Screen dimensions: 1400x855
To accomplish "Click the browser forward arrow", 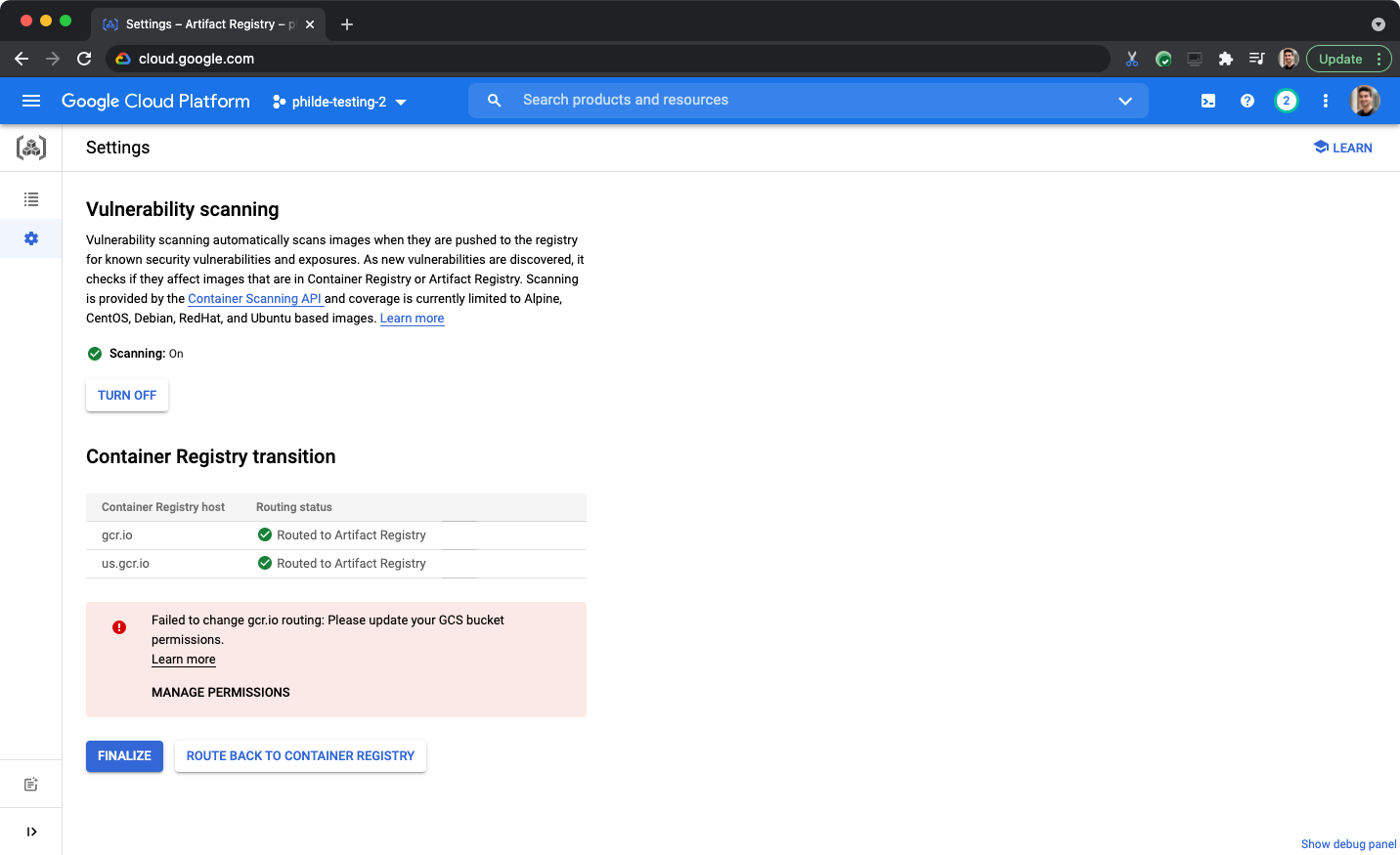I will coord(53,59).
